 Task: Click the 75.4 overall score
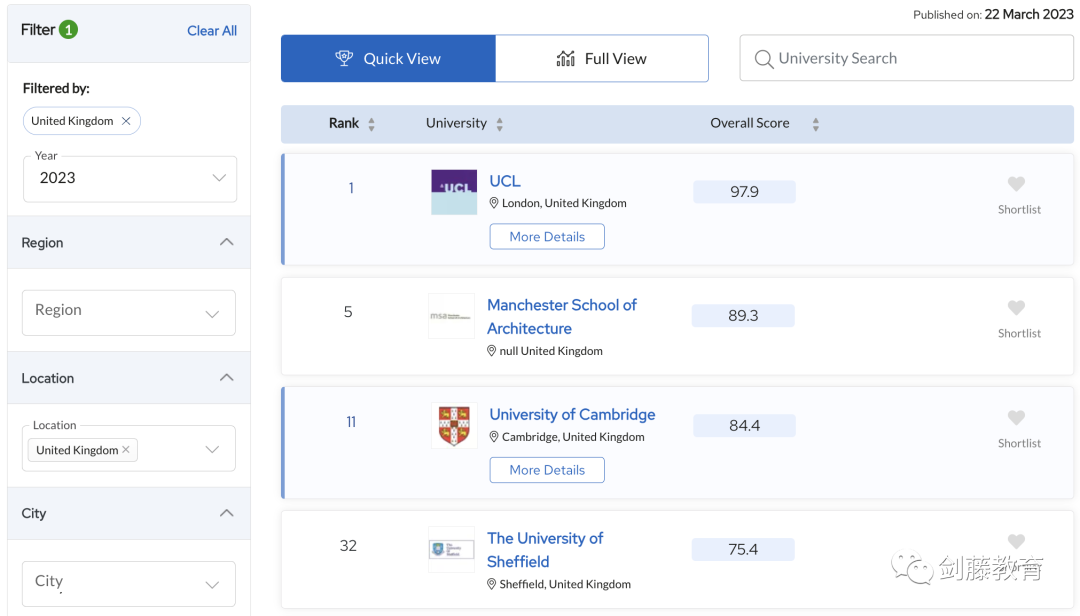click(743, 550)
